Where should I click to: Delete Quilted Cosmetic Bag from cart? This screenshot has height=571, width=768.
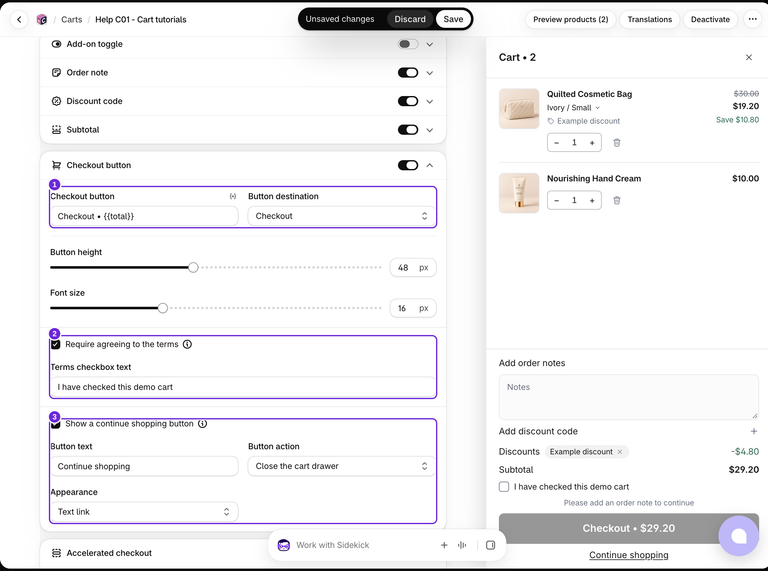617,143
